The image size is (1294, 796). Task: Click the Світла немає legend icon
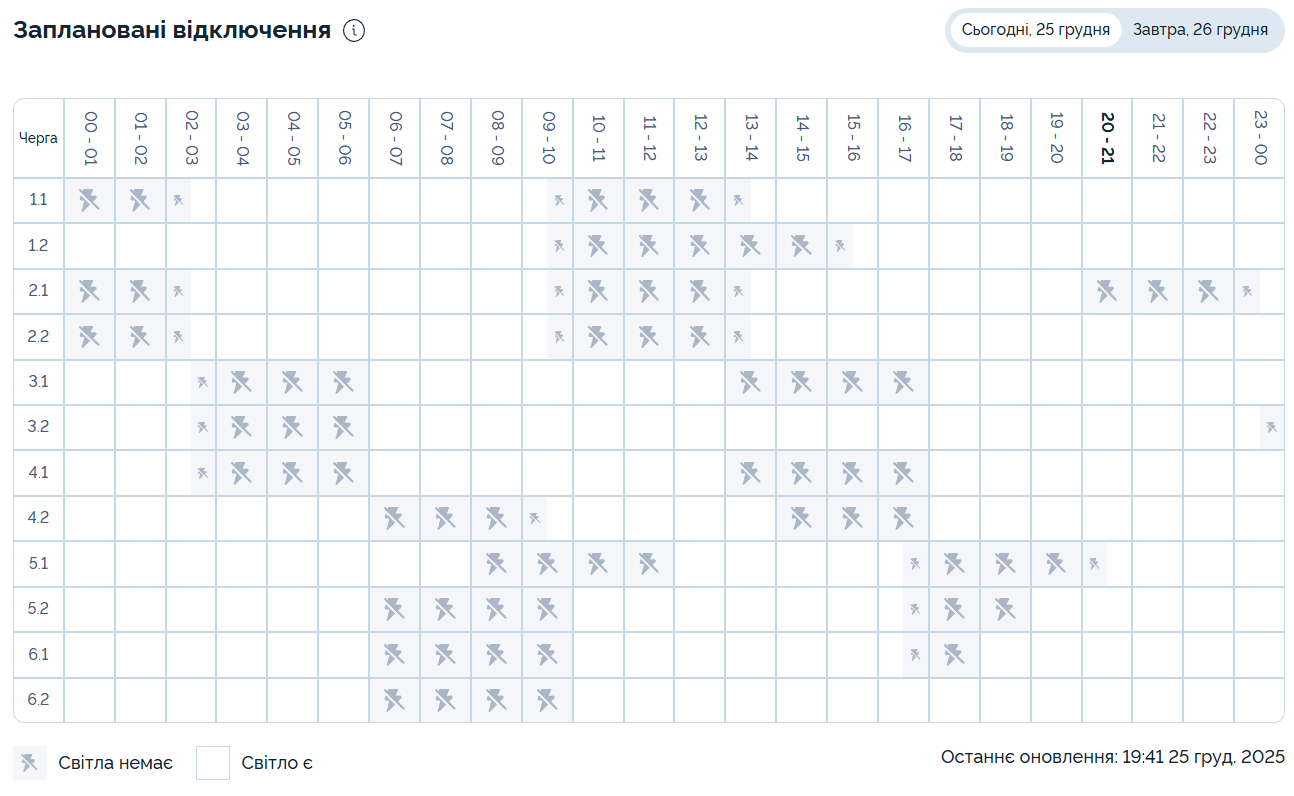pos(30,763)
